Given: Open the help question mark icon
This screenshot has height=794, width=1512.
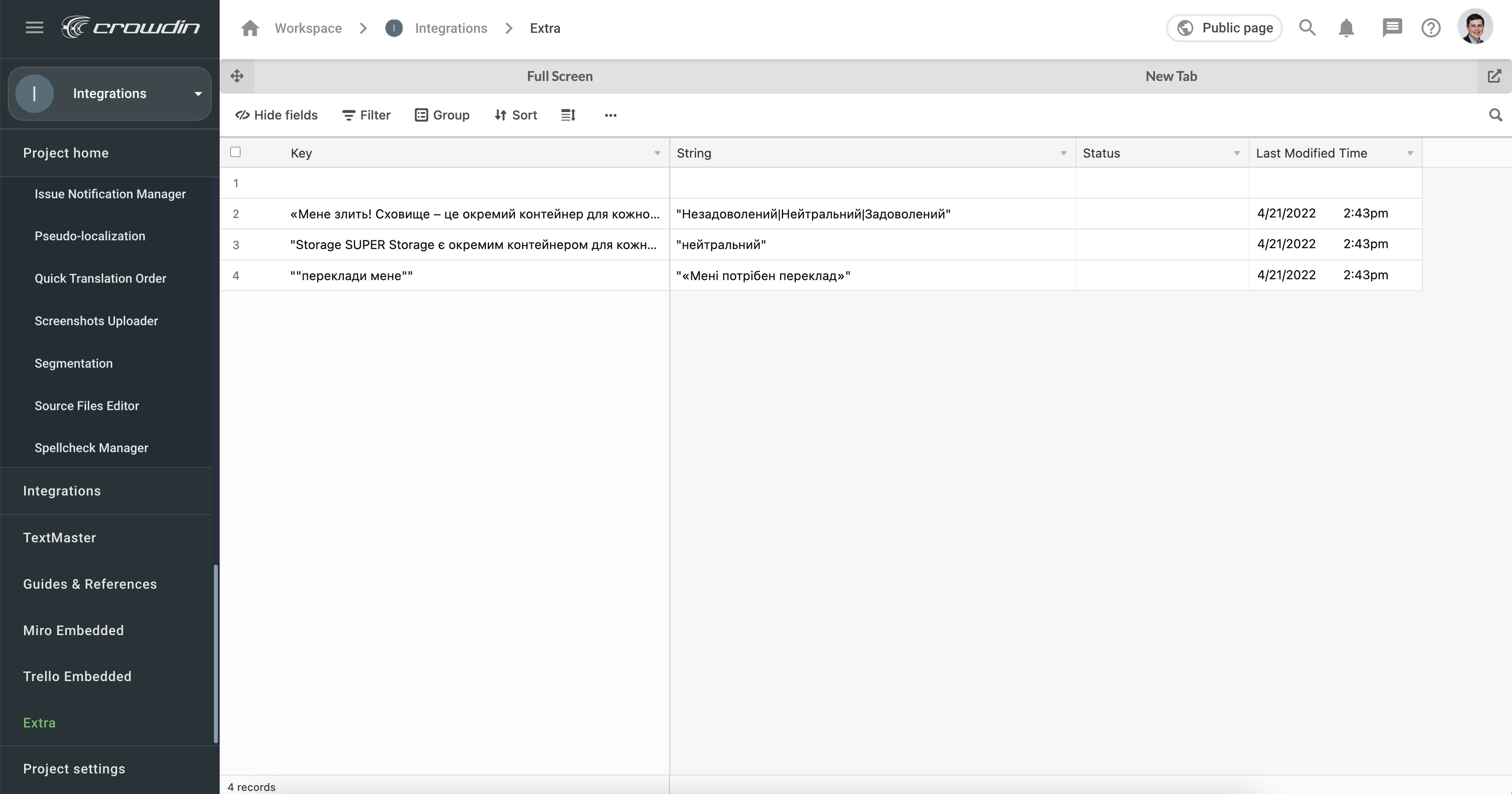Looking at the screenshot, I should tap(1431, 28).
